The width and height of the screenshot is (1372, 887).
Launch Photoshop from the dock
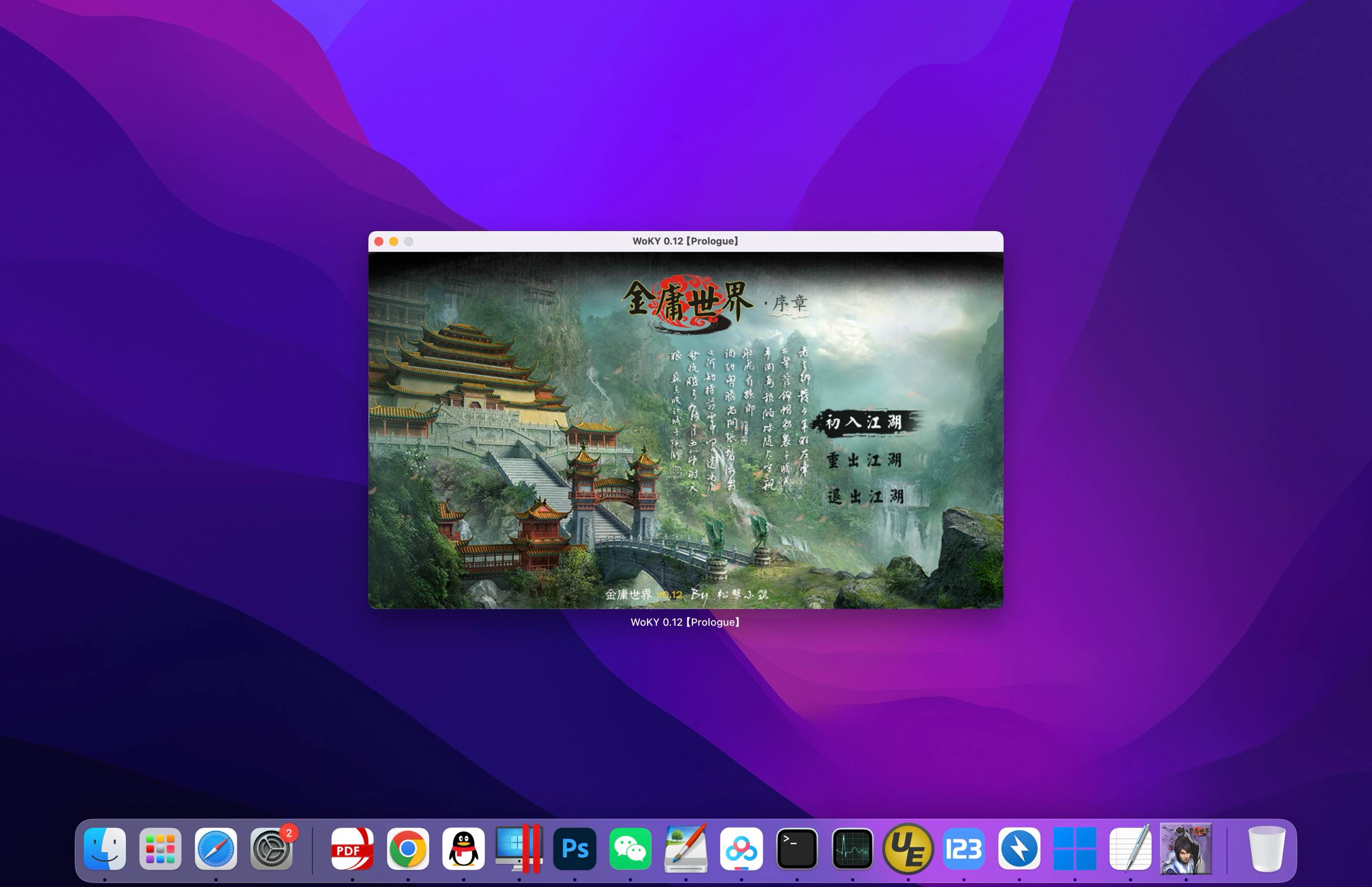click(x=575, y=849)
